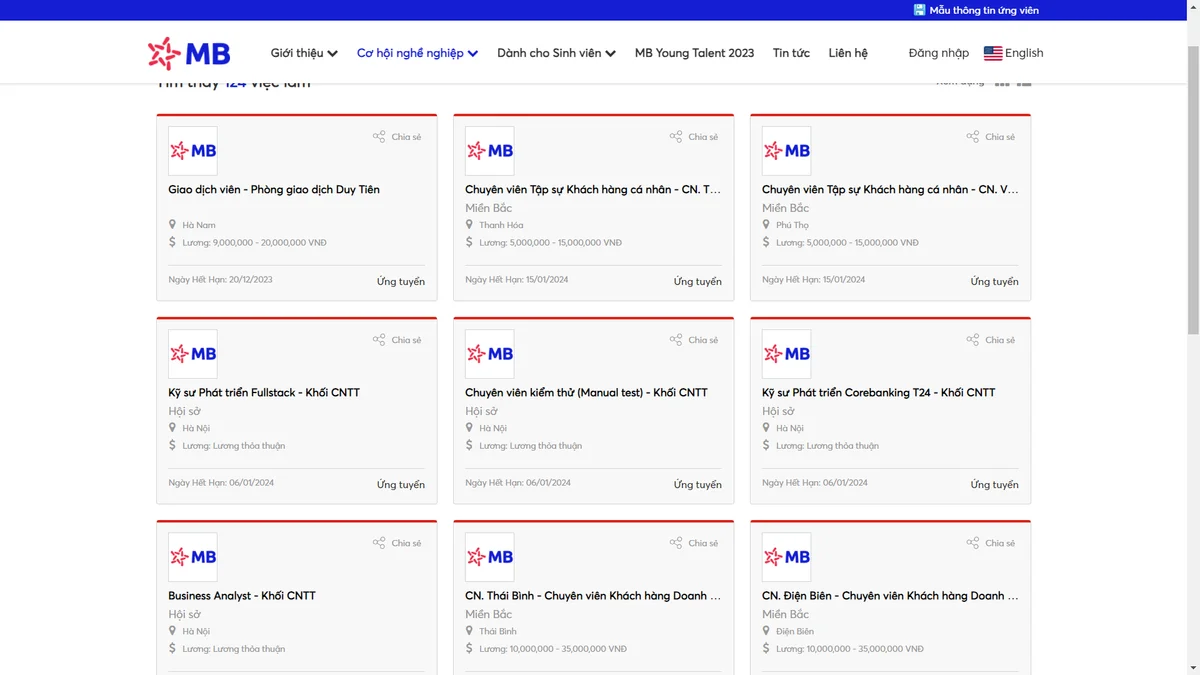
Task: Share the CN. Điện Biên job
Action: point(991,543)
